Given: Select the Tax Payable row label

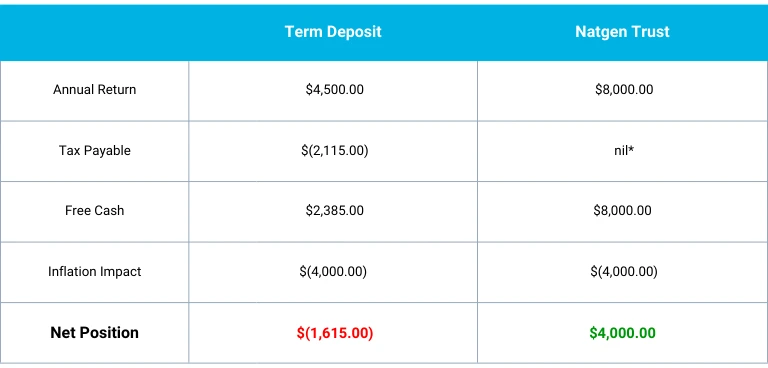Looking at the screenshot, I should (x=95, y=150).
